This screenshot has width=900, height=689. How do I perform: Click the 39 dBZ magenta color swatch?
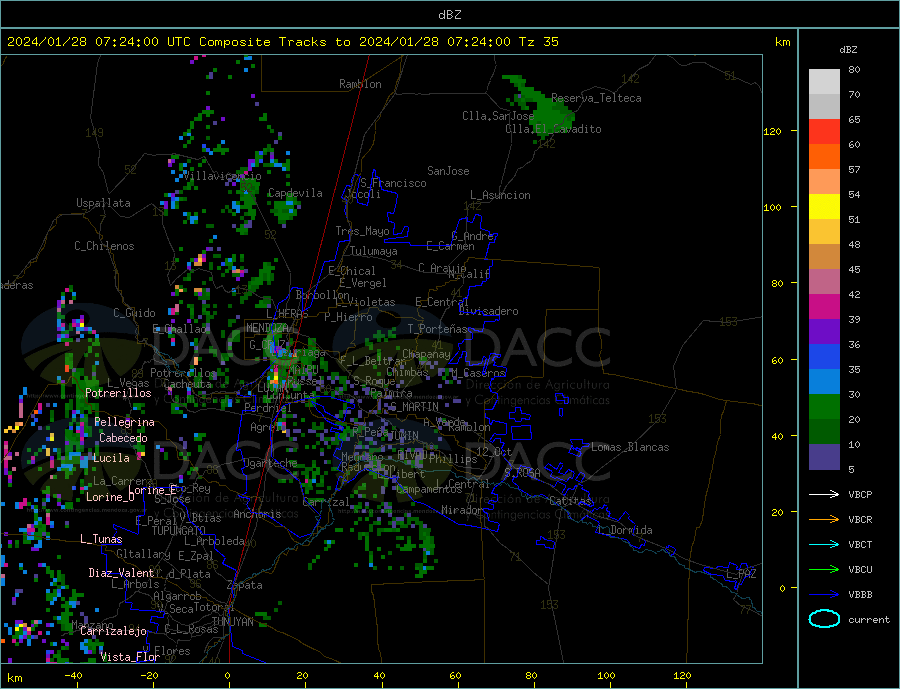(x=824, y=306)
